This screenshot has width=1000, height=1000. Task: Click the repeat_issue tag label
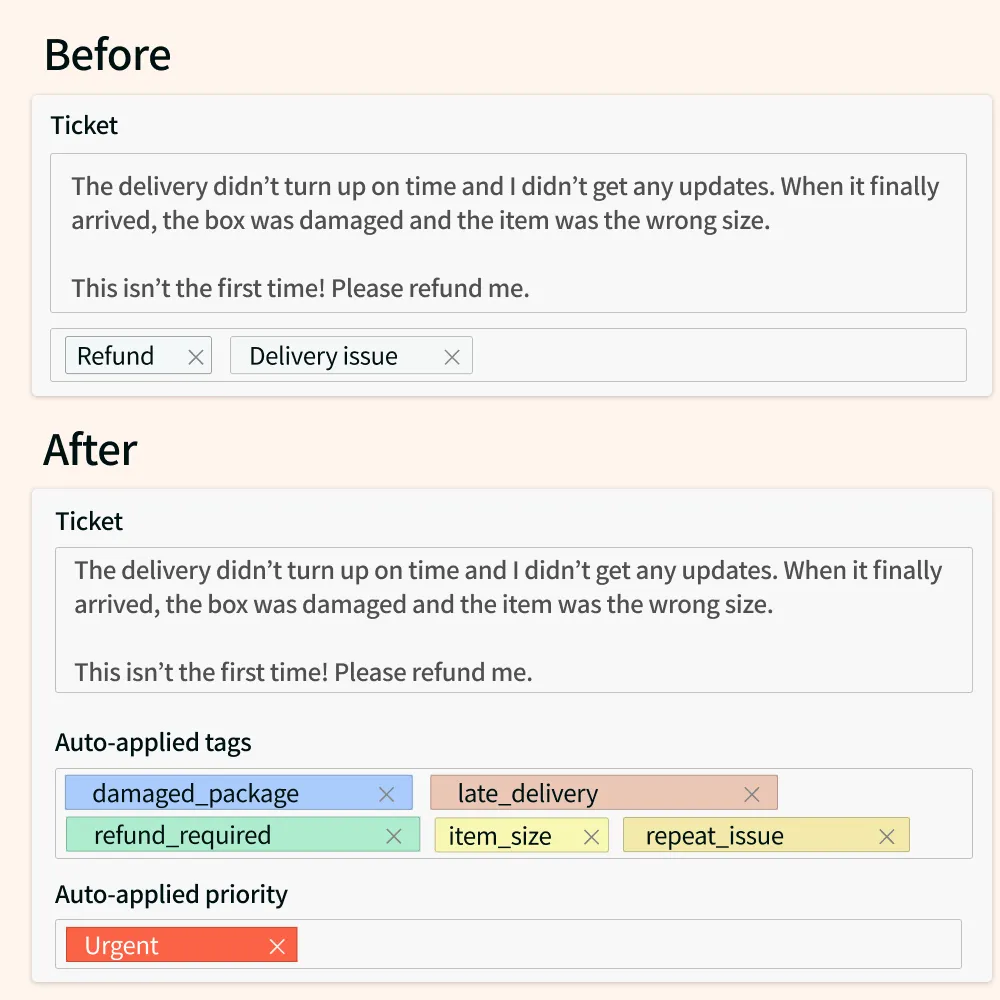(714, 835)
